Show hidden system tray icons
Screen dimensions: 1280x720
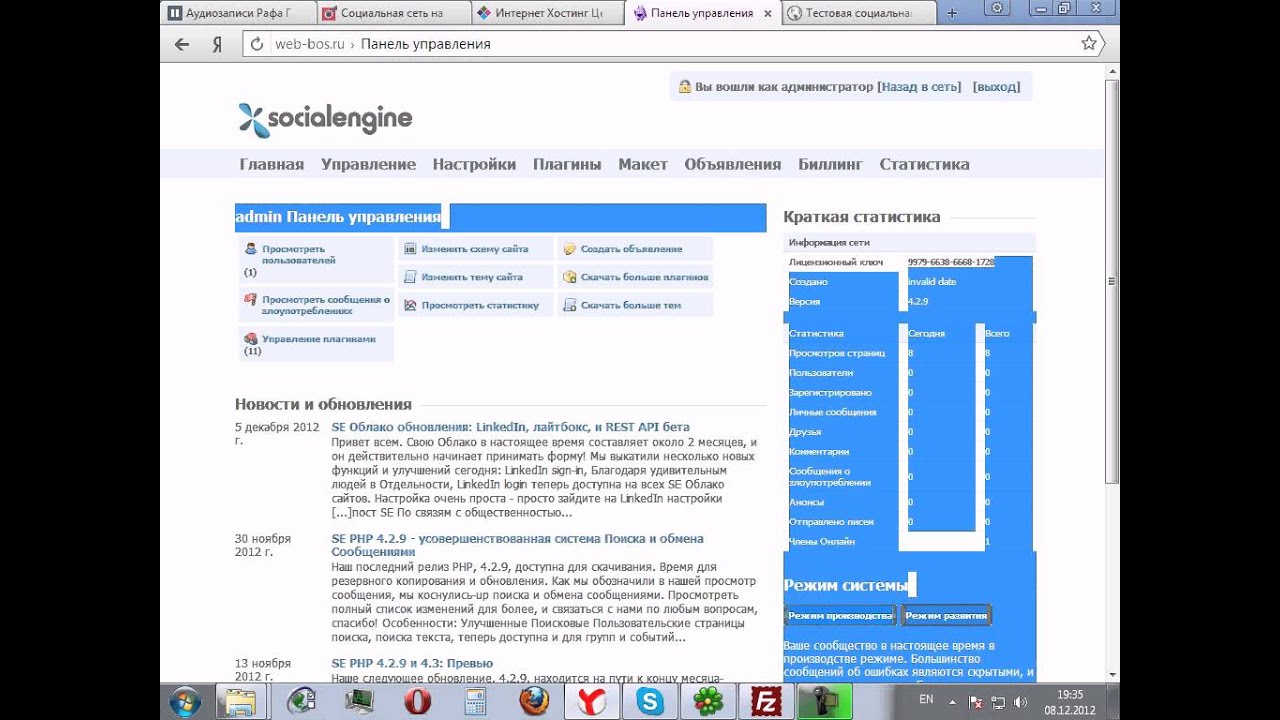(953, 701)
